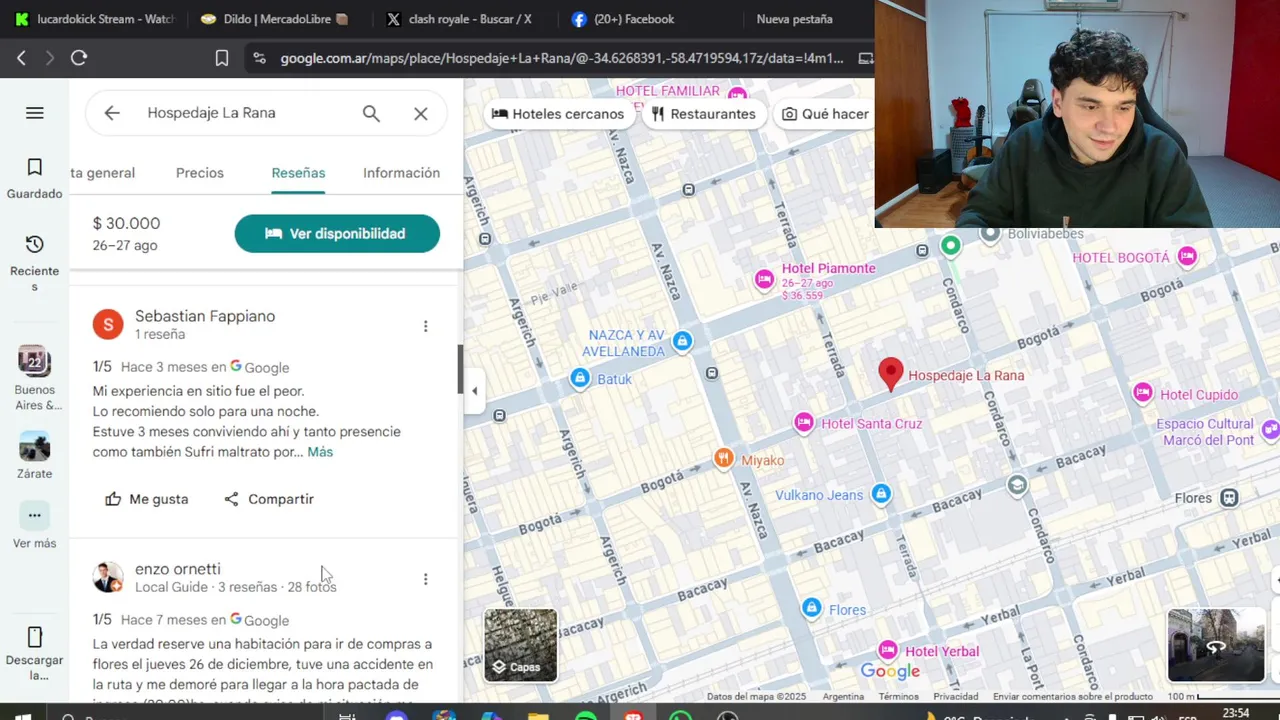
Task: Click the site settings icon in address bar
Action: pyautogui.click(x=260, y=58)
